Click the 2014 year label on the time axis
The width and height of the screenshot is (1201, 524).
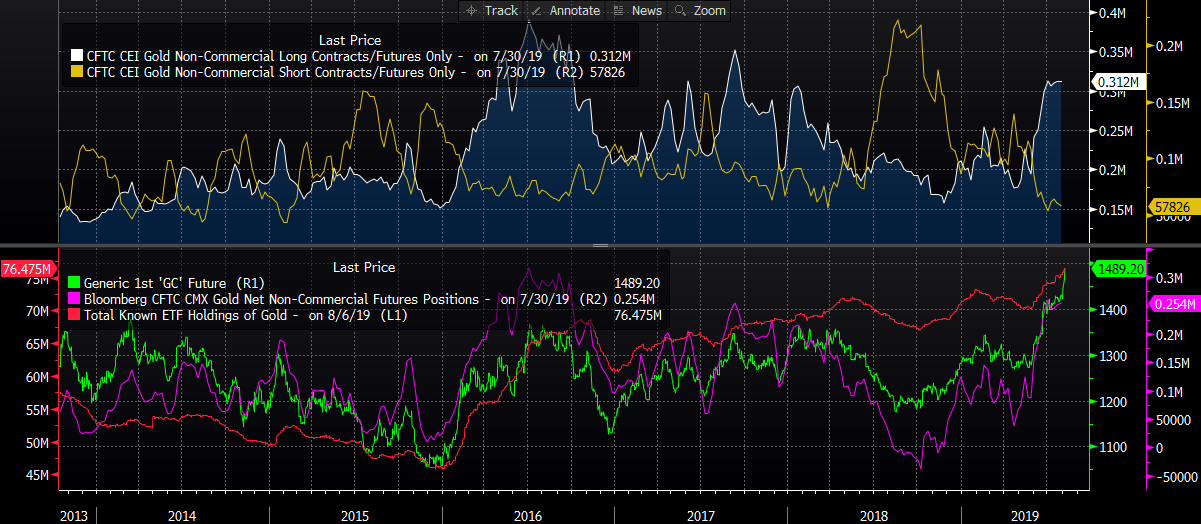(x=182, y=515)
